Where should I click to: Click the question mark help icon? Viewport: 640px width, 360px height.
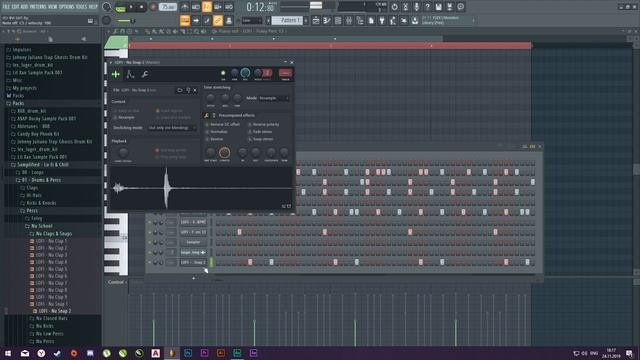427,7
